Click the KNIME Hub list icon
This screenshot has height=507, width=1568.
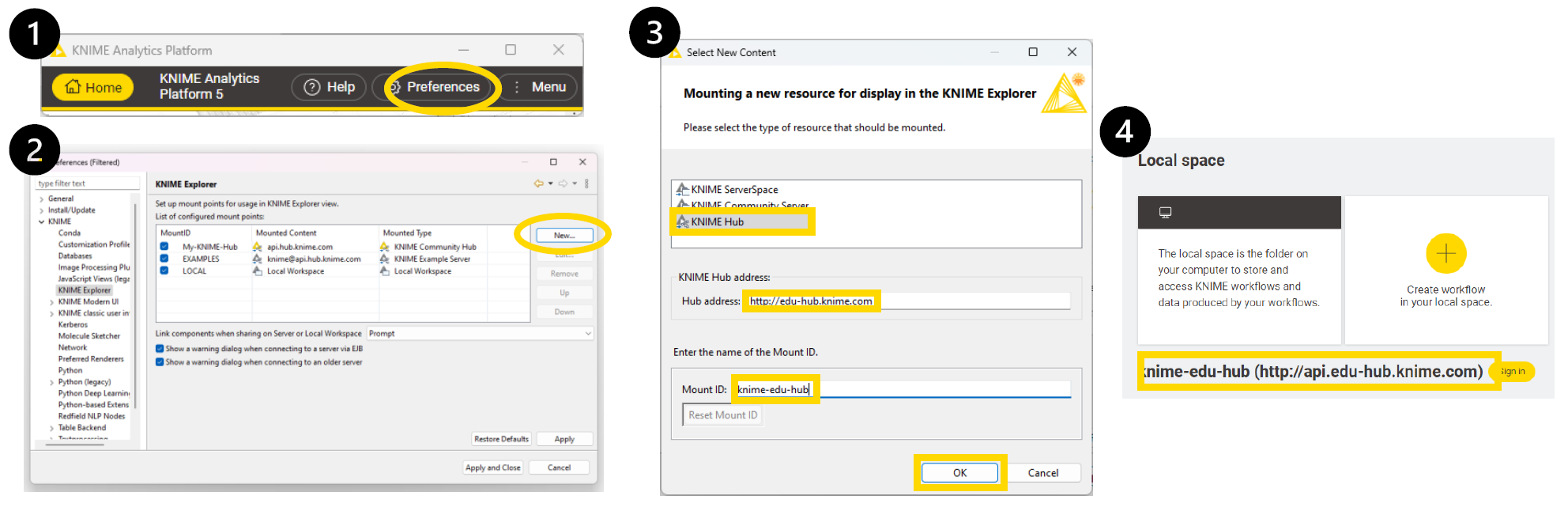point(682,221)
